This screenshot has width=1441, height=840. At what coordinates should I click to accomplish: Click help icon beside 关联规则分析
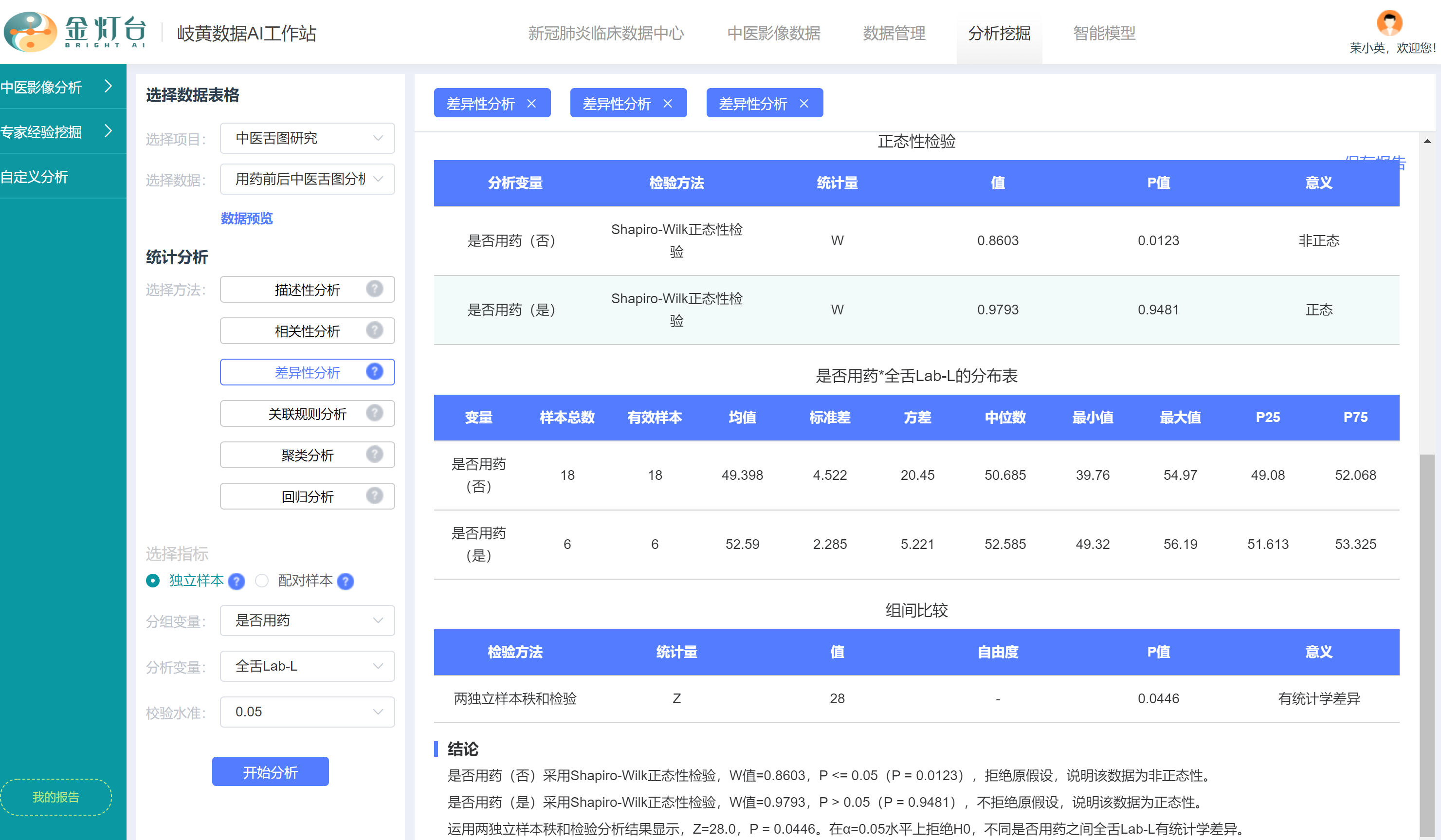(375, 413)
